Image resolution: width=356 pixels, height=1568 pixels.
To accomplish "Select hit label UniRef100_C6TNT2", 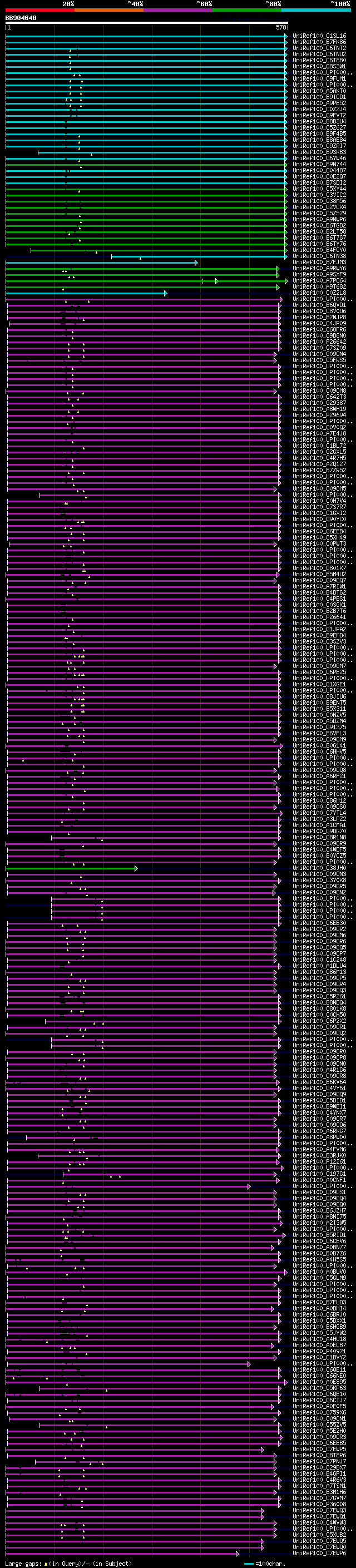I will 319,48.
